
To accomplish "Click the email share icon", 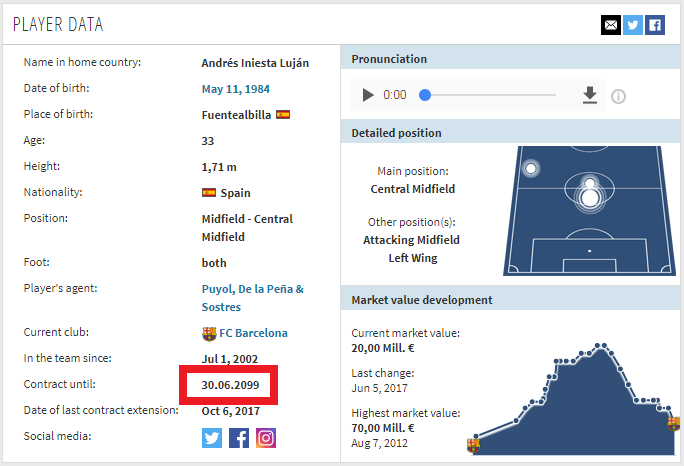I will coord(610,25).
